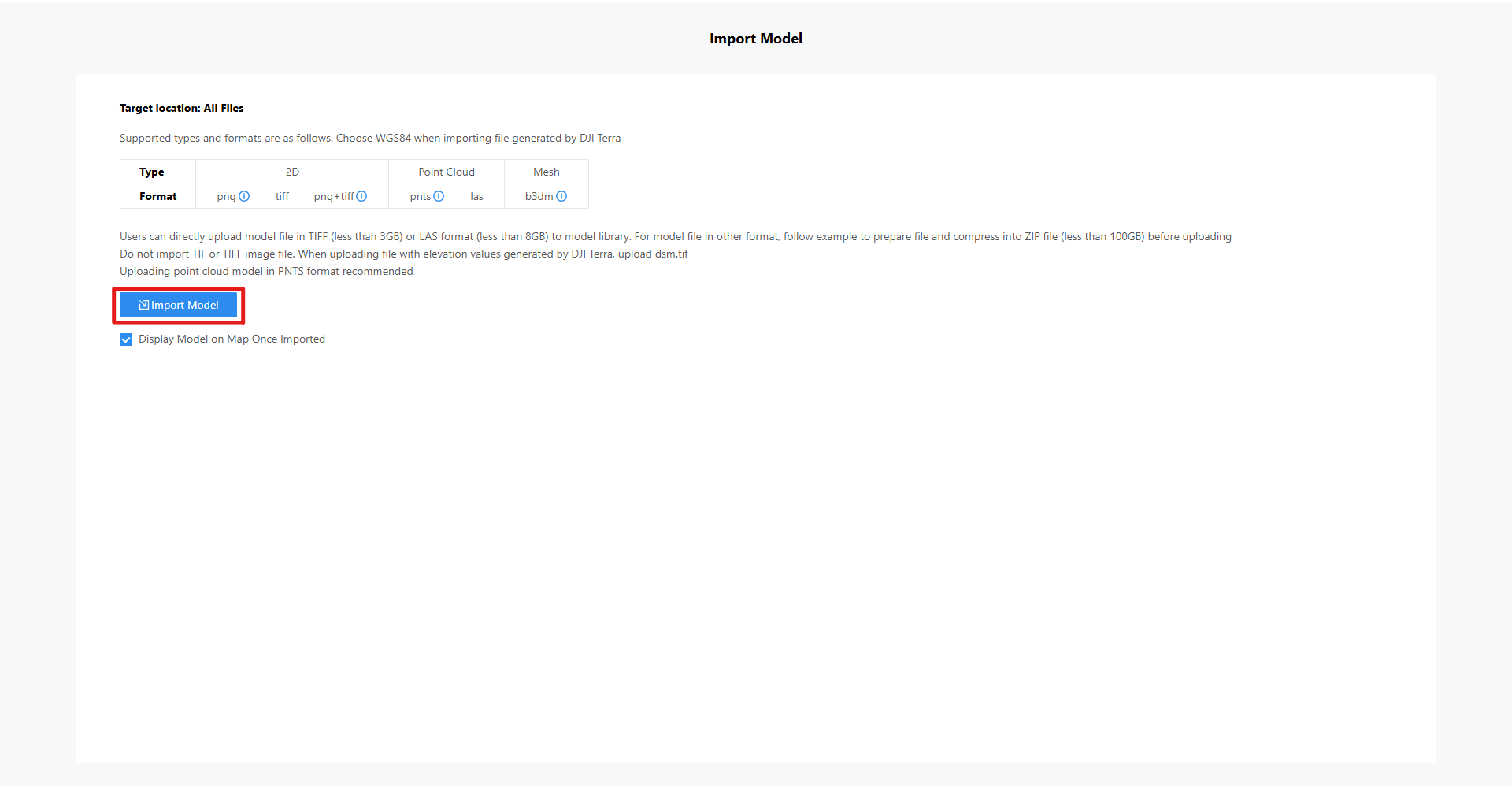
Task: Open info icon next to png+tiff format
Action: tap(361, 196)
